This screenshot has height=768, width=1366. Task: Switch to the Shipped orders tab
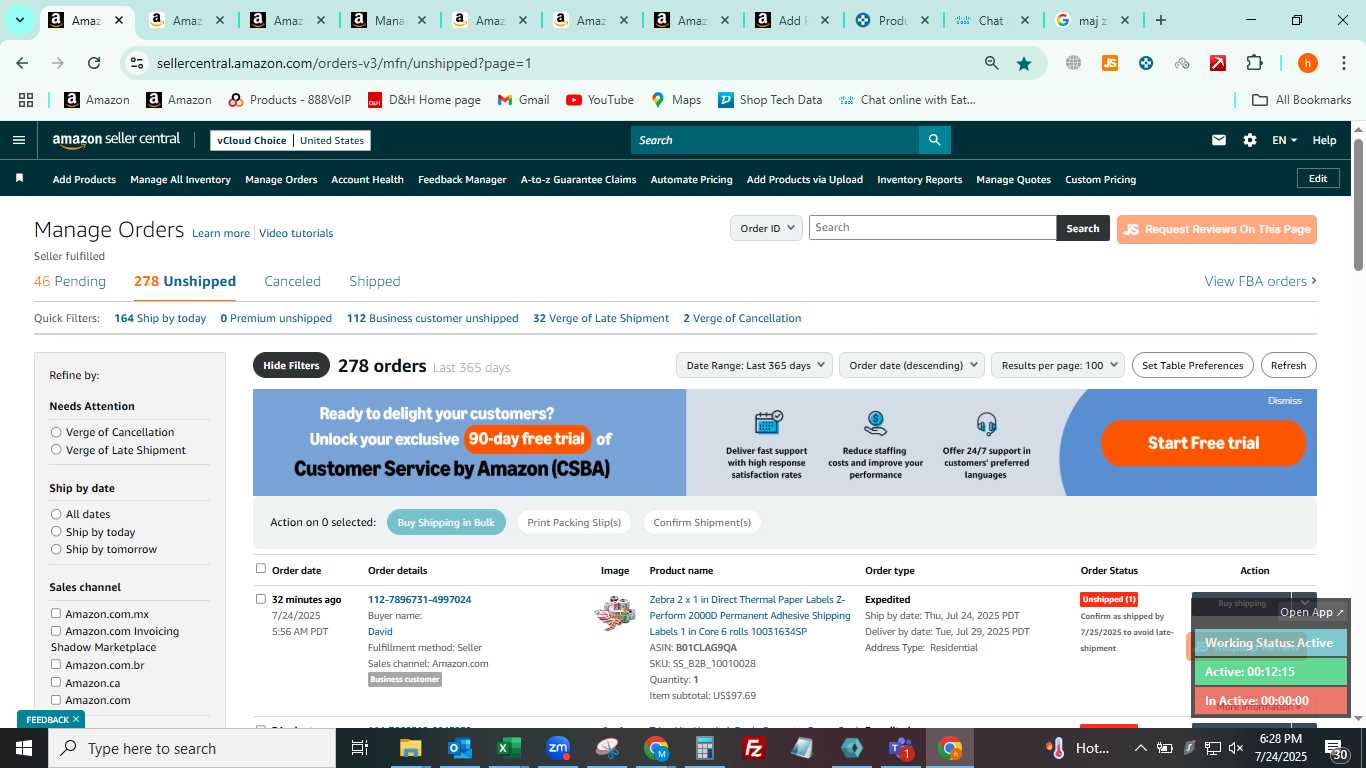(375, 281)
